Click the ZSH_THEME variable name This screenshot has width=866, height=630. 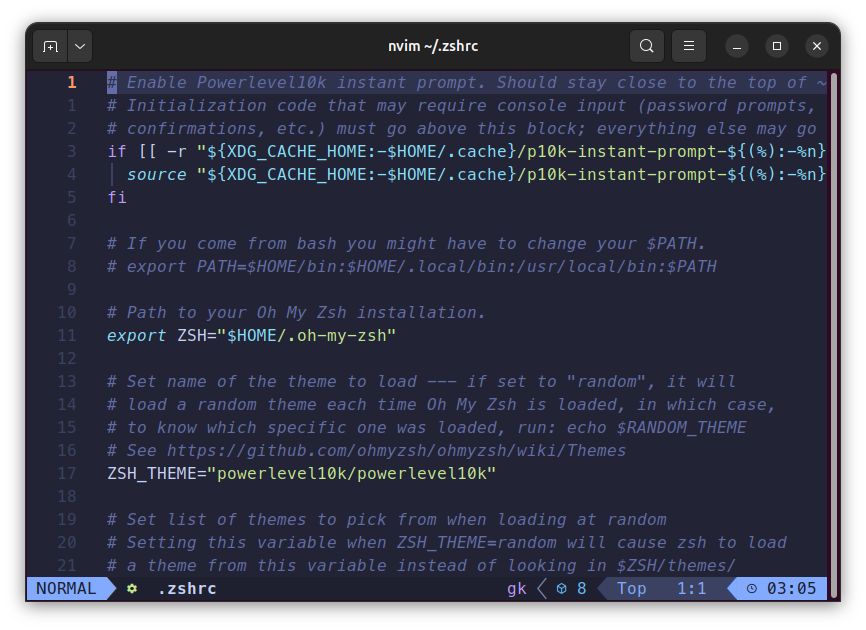pyautogui.click(x=151, y=473)
